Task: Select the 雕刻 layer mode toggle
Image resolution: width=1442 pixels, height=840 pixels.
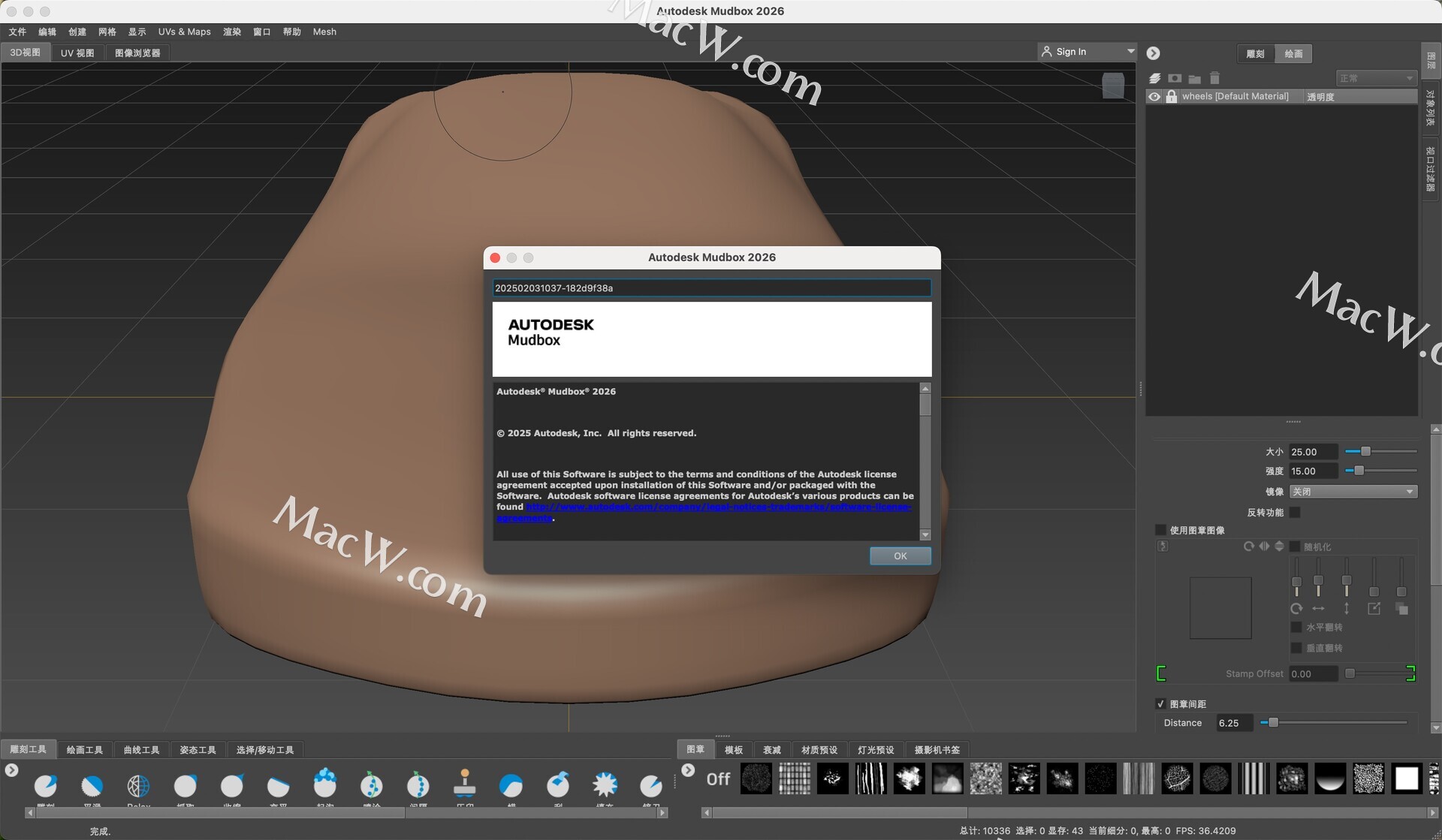Action: (1256, 54)
